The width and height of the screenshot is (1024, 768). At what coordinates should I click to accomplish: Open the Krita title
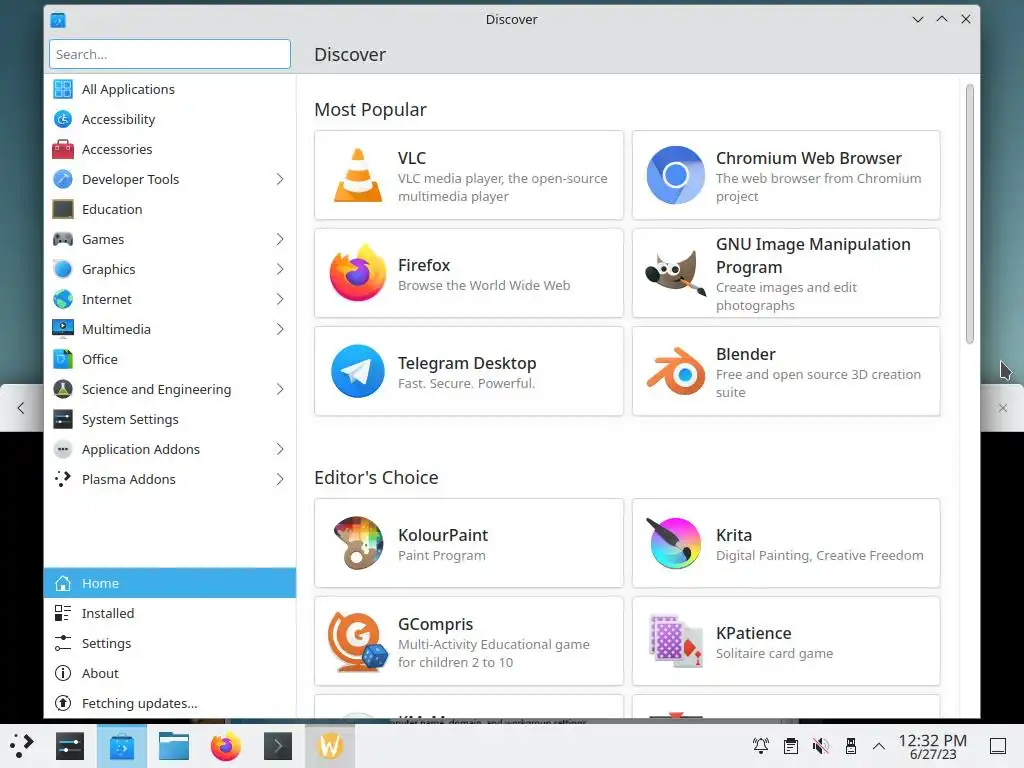pyautogui.click(x=733, y=536)
